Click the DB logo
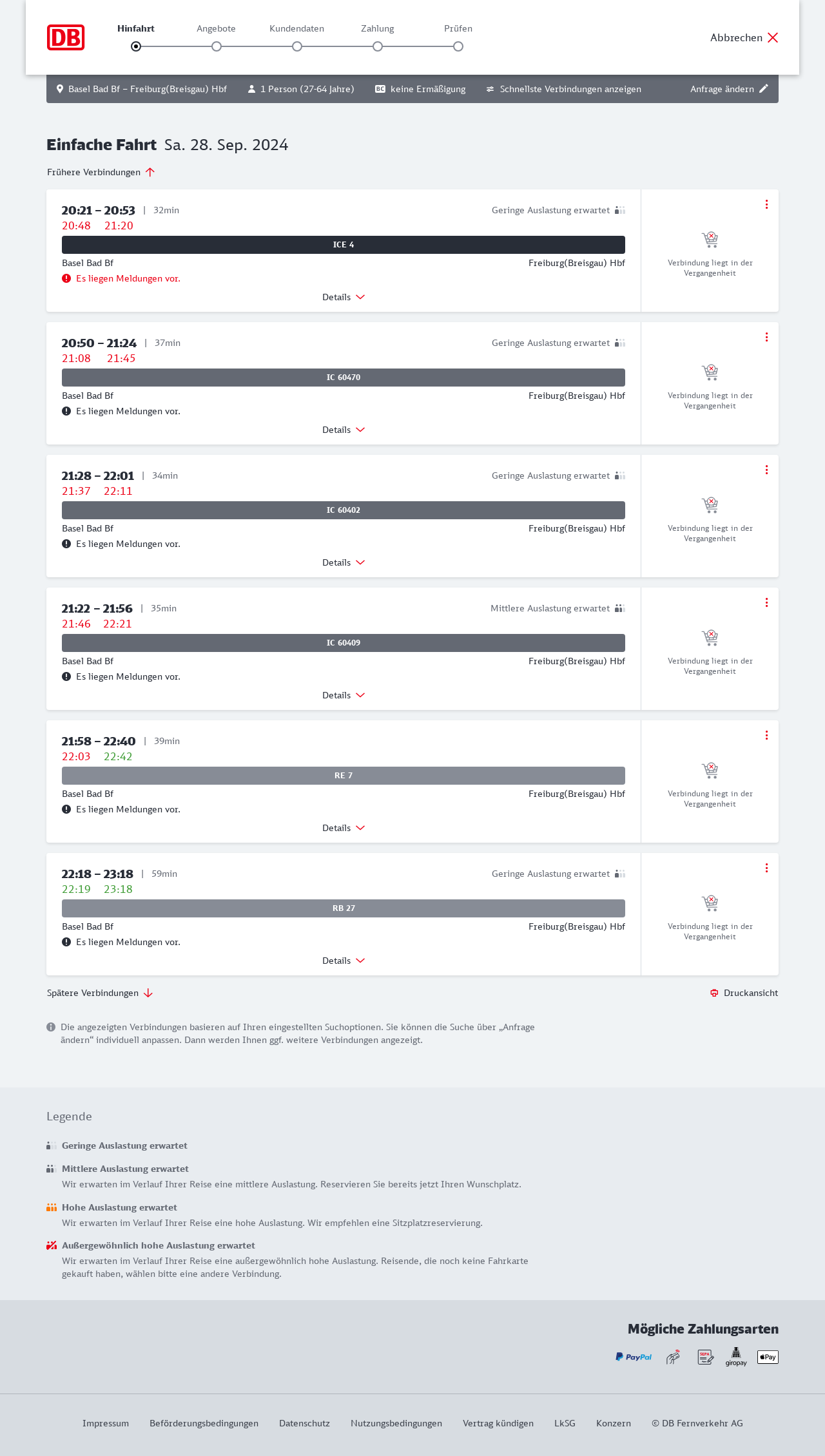The width and height of the screenshot is (825, 1456). click(66, 37)
